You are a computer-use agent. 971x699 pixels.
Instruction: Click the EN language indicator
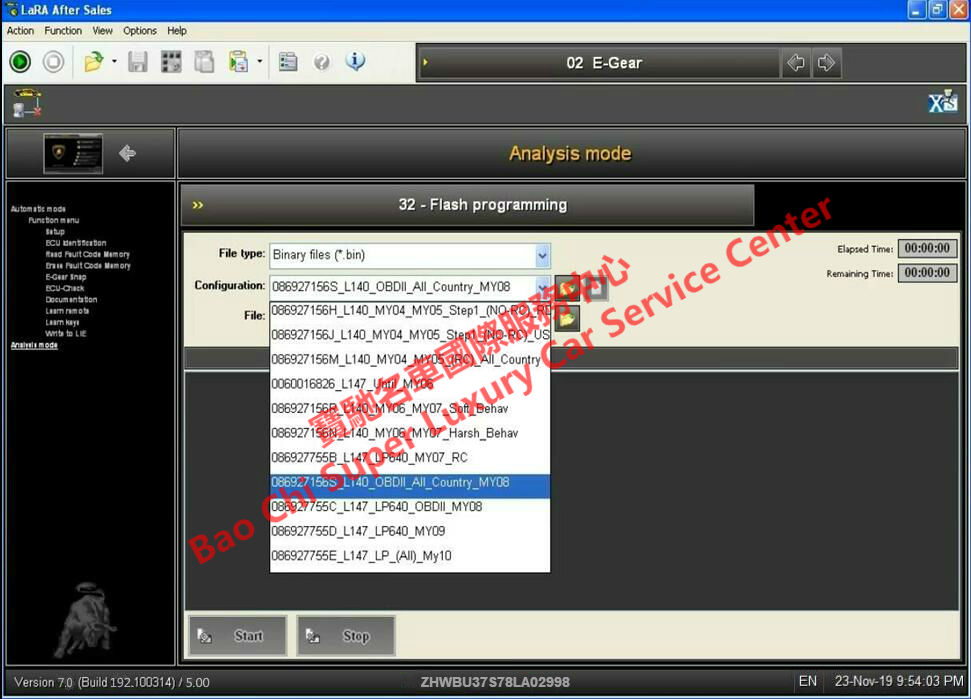point(808,682)
